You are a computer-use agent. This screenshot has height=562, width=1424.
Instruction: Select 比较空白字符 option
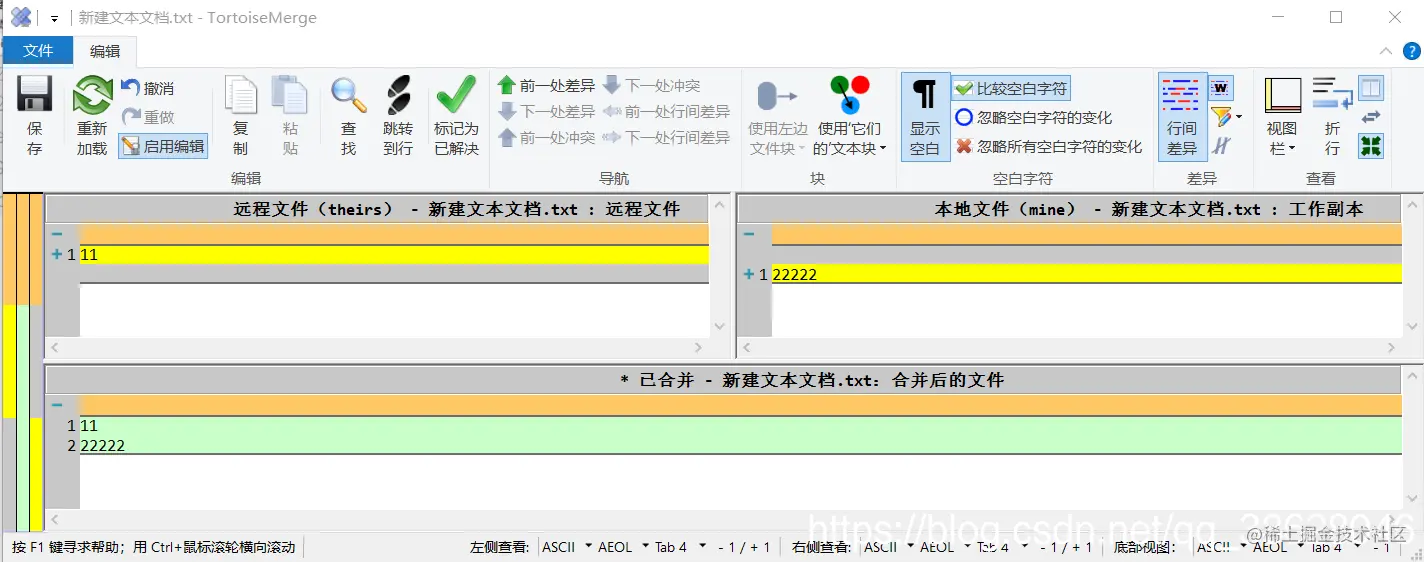[x=1010, y=89]
